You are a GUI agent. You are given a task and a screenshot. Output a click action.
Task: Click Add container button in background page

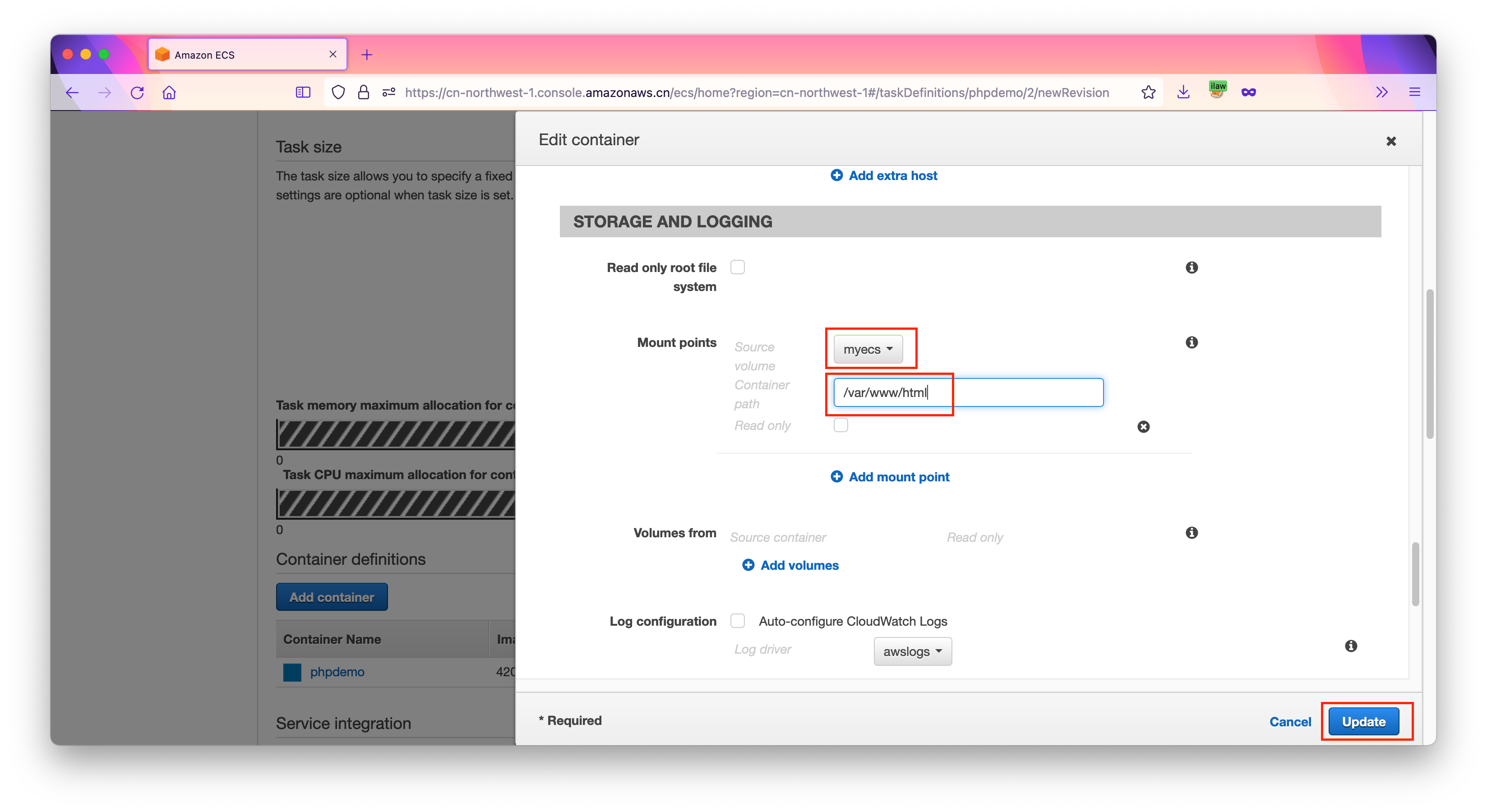coord(332,597)
